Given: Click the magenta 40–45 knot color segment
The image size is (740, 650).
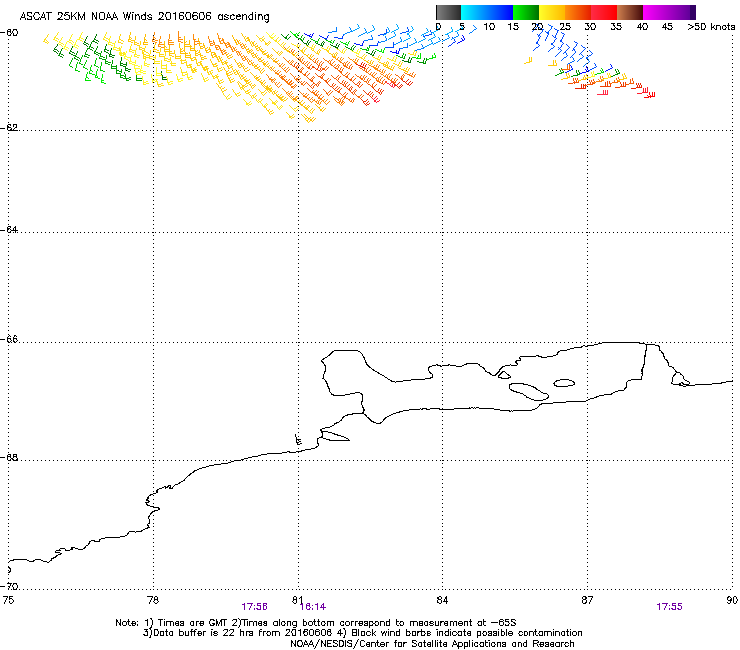Looking at the screenshot, I should (x=656, y=12).
